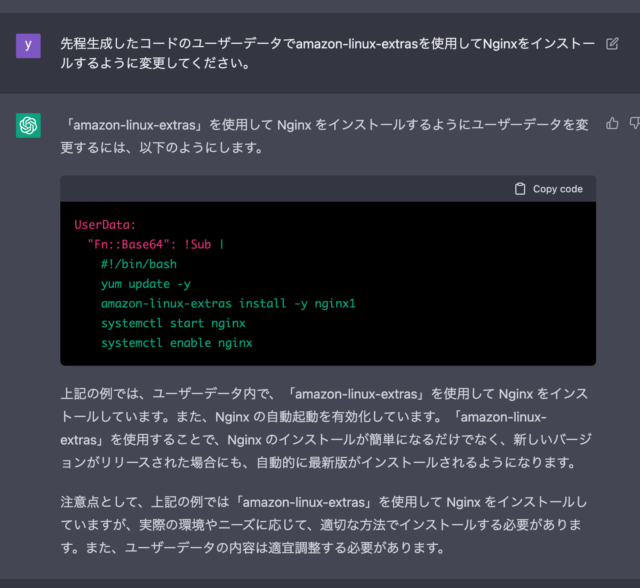Click the user prompt starting with '先程生成したコード'
Image resolution: width=640 pixels, height=588 pixels.
point(327,53)
